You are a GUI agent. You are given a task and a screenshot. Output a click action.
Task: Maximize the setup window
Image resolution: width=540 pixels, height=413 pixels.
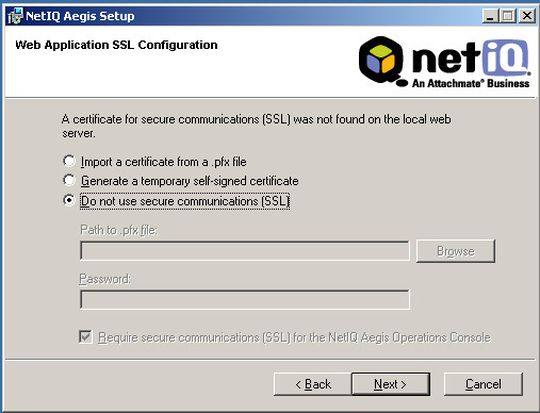(508, 16)
